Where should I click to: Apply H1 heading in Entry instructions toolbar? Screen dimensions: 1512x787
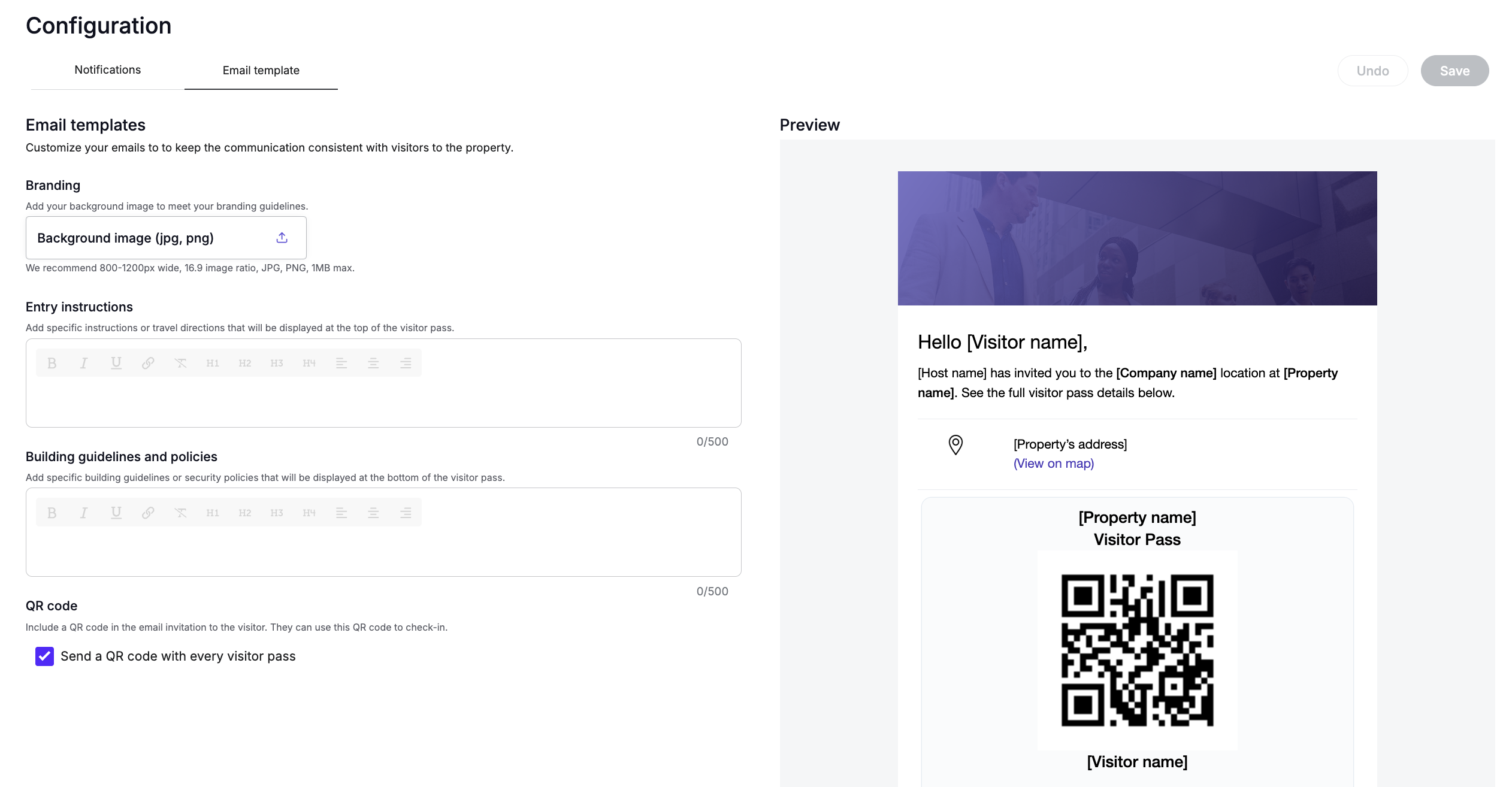[x=213, y=363]
